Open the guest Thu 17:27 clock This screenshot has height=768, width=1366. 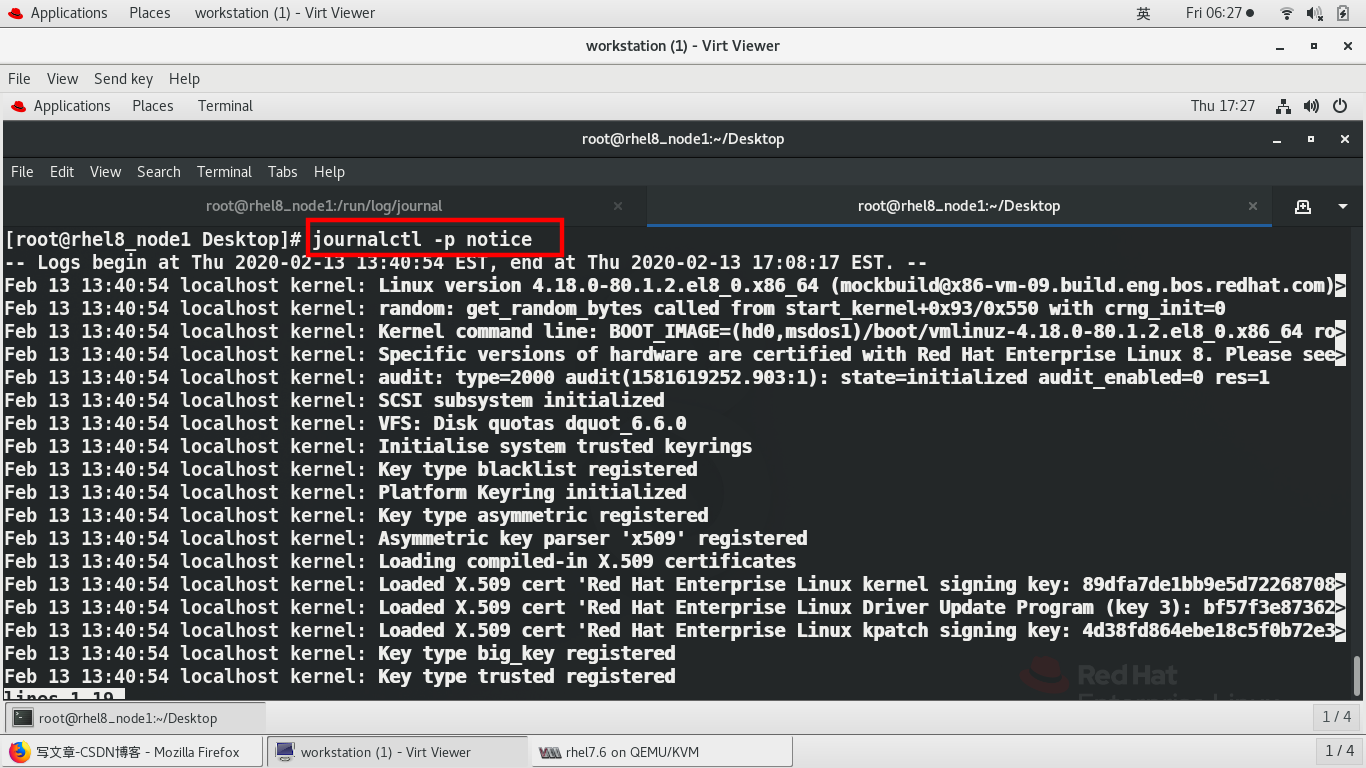(1223, 106)
